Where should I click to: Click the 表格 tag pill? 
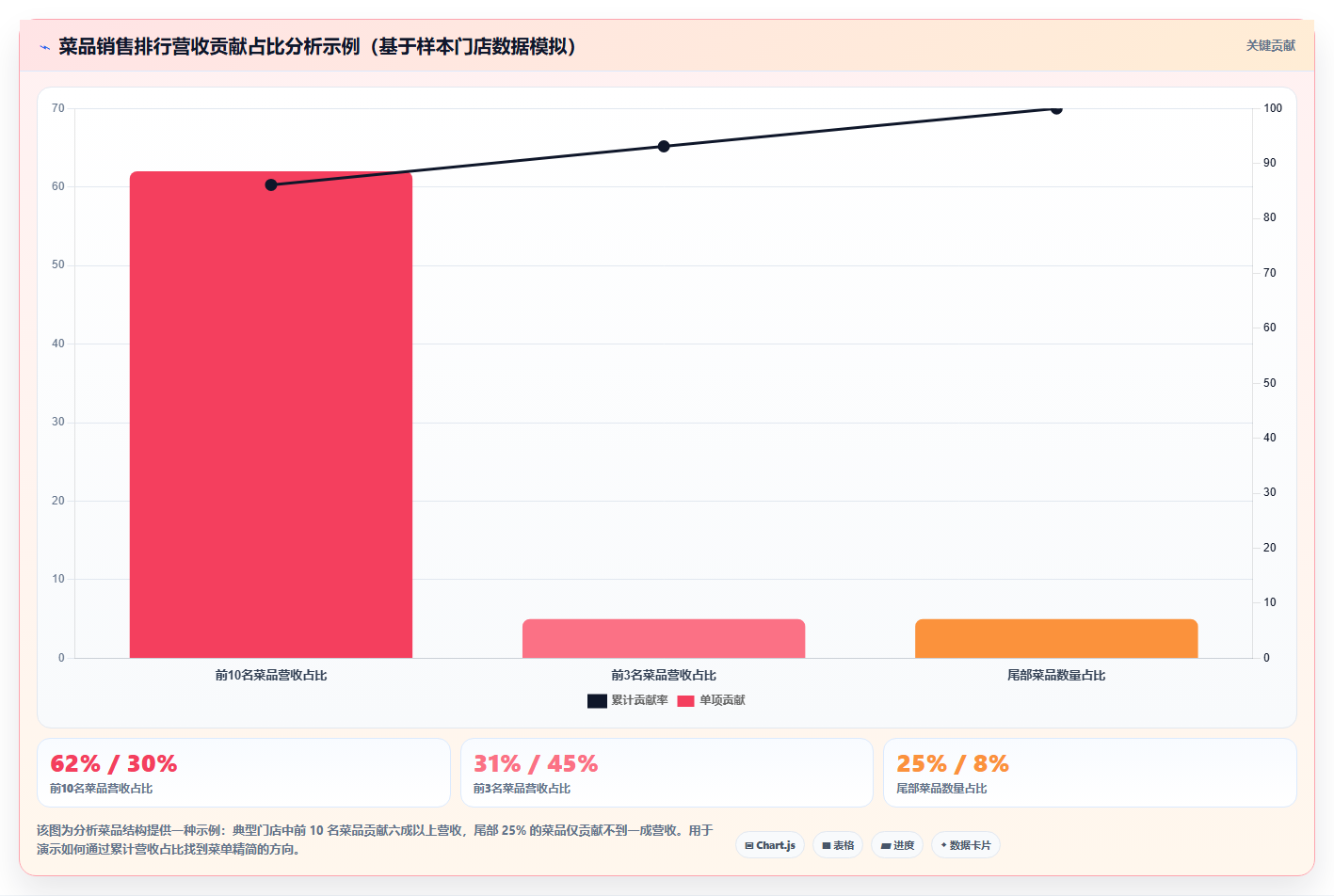pyautogui.click(x=838, y=845)
